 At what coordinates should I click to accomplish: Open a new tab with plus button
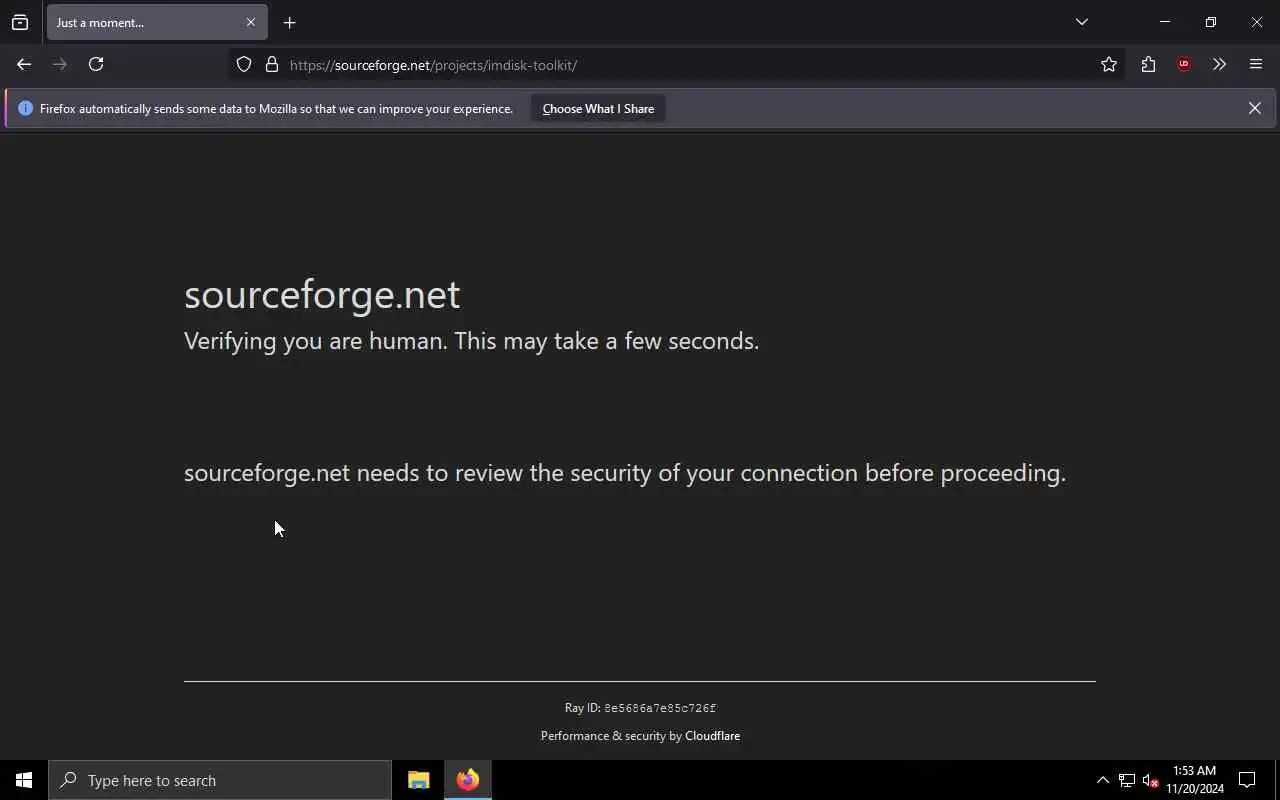[x=289, y=22]
